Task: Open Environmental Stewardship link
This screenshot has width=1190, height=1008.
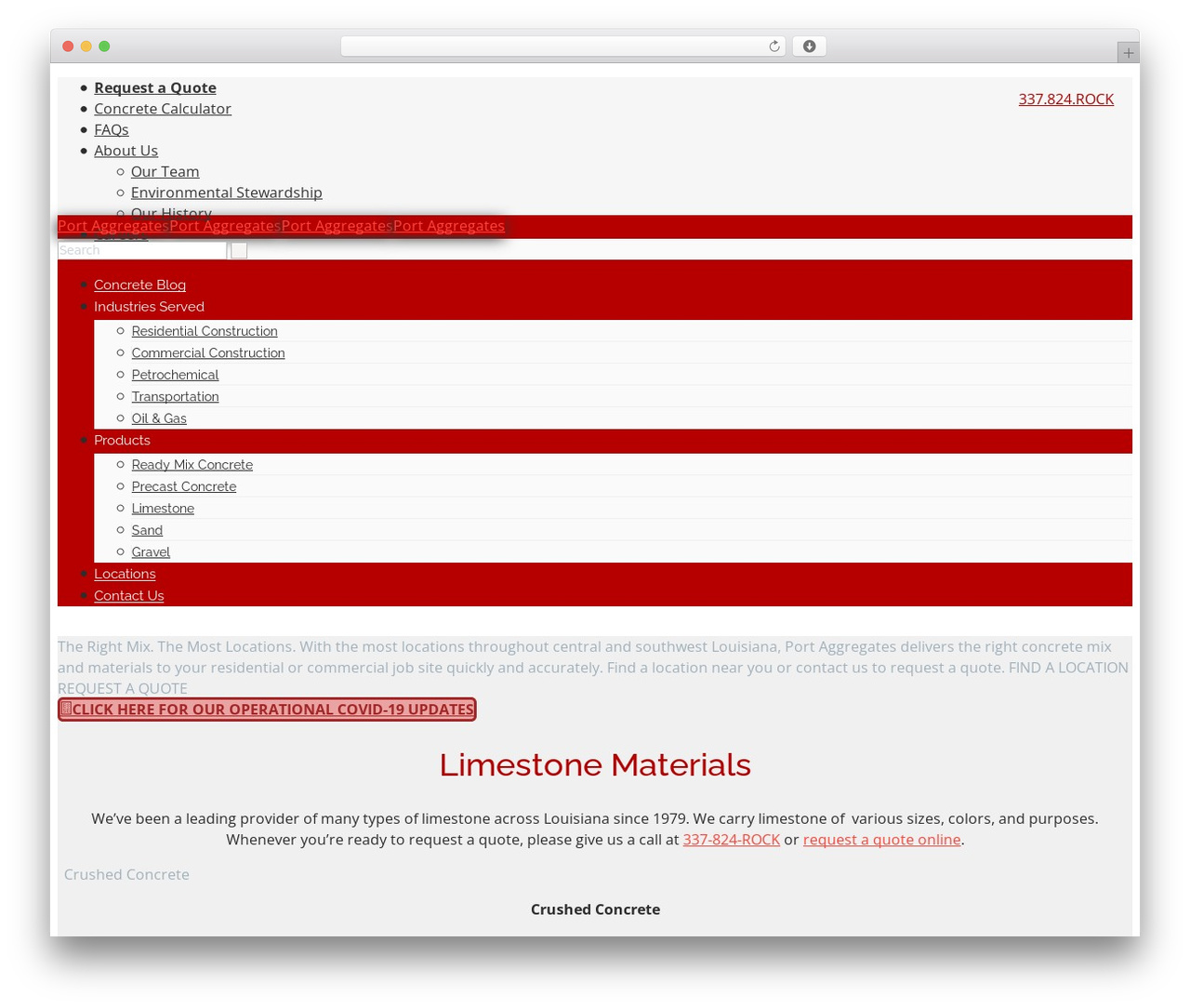Action: pyautogui.click(x=227, y=192)
